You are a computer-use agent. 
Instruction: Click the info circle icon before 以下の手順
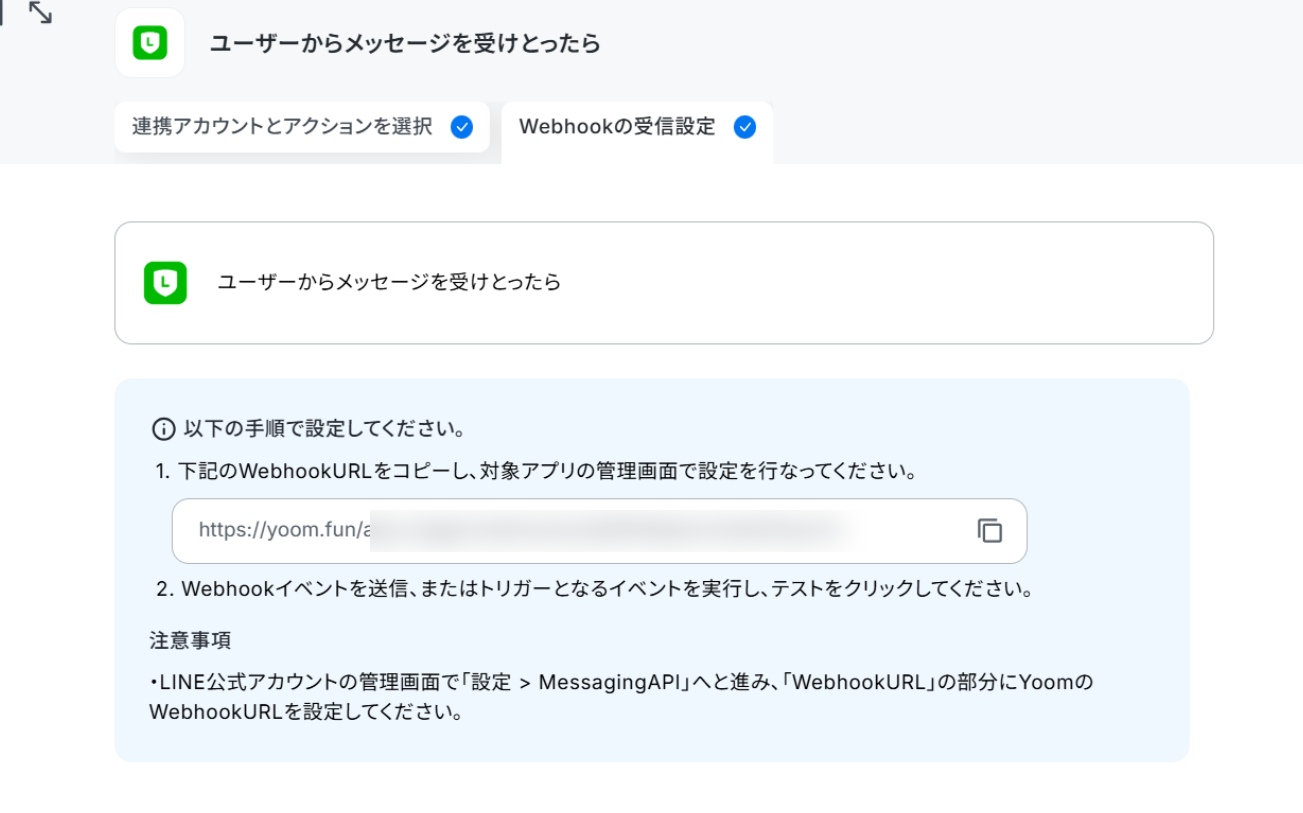(x=163, y=430)
